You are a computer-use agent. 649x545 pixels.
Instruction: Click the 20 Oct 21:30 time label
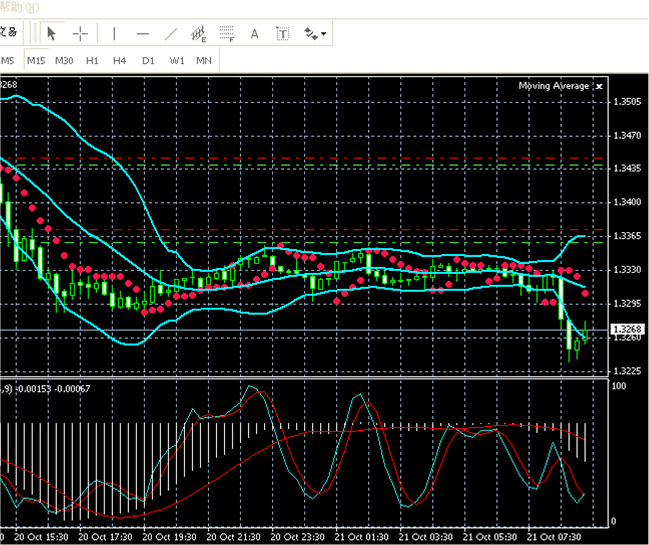coord(233,537)
